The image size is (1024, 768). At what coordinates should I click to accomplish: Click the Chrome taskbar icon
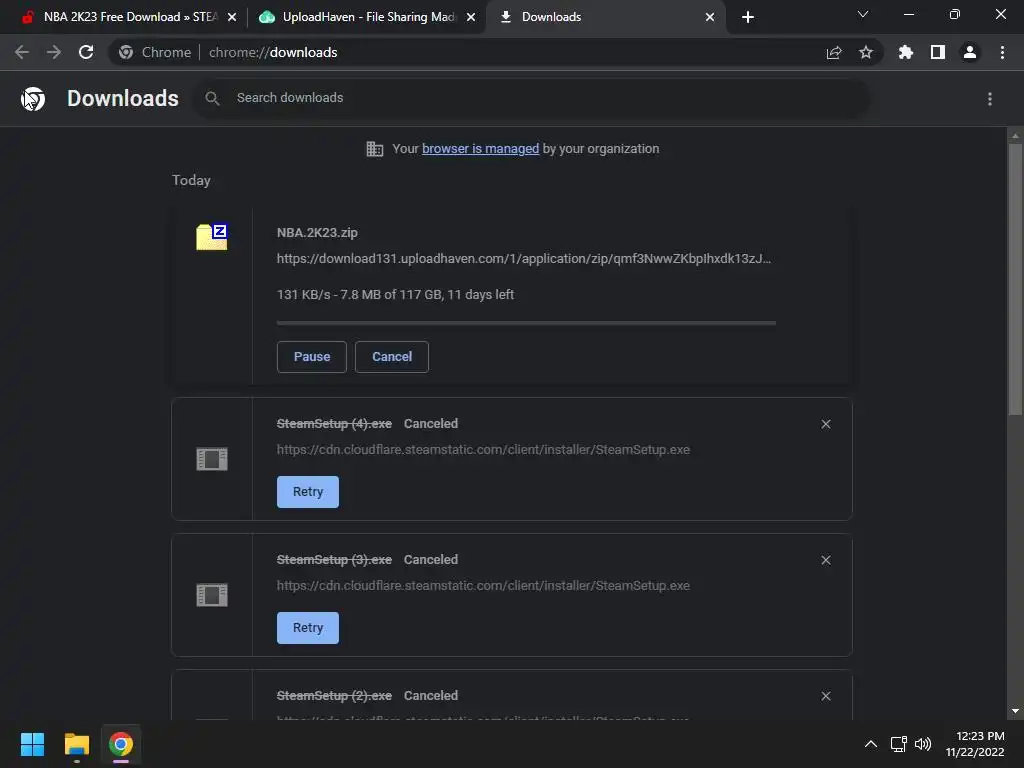[x=121, y=744]
